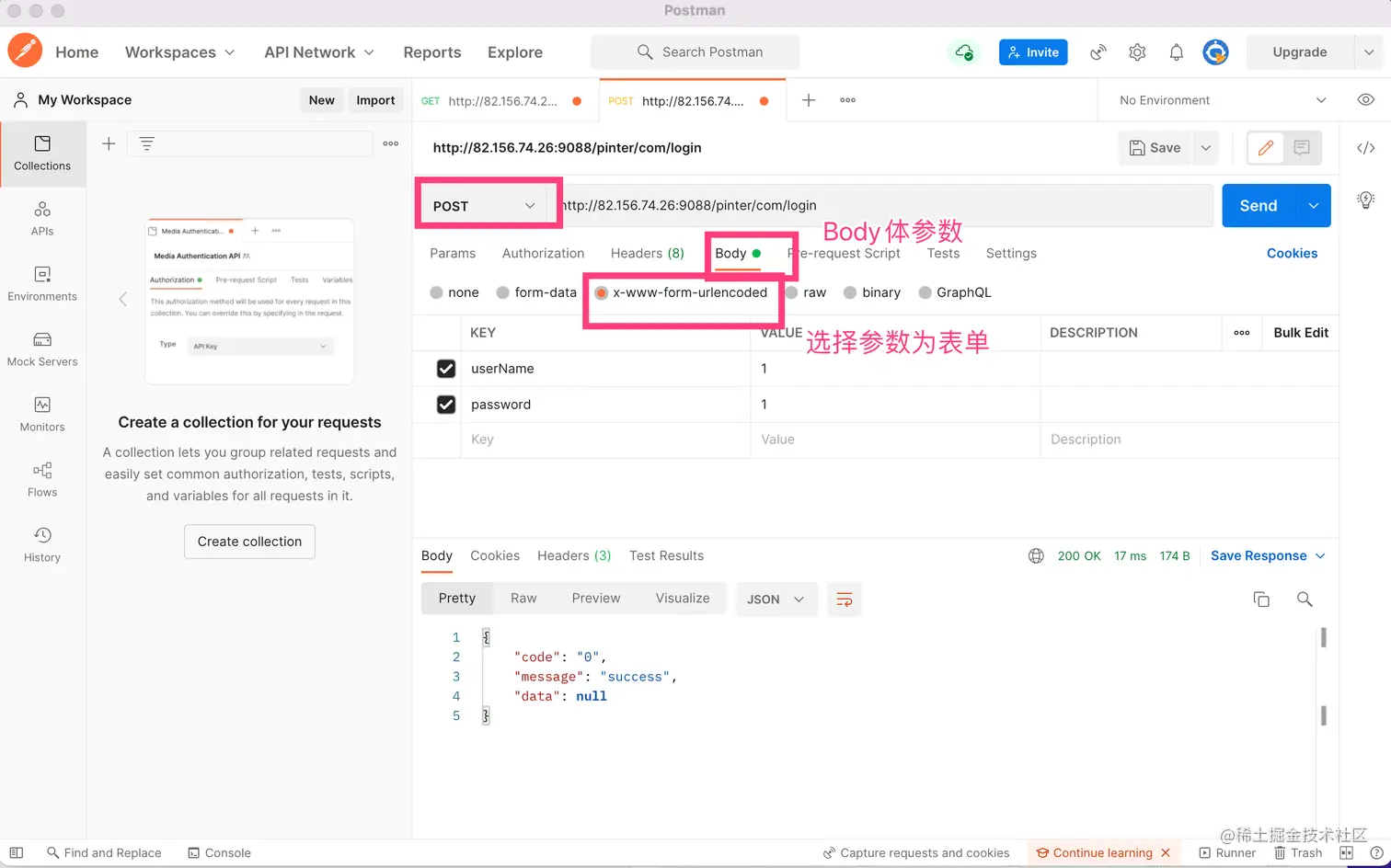The image size is (1391, 868).
Task: Click the Create collection button
Action: point(249,542)
